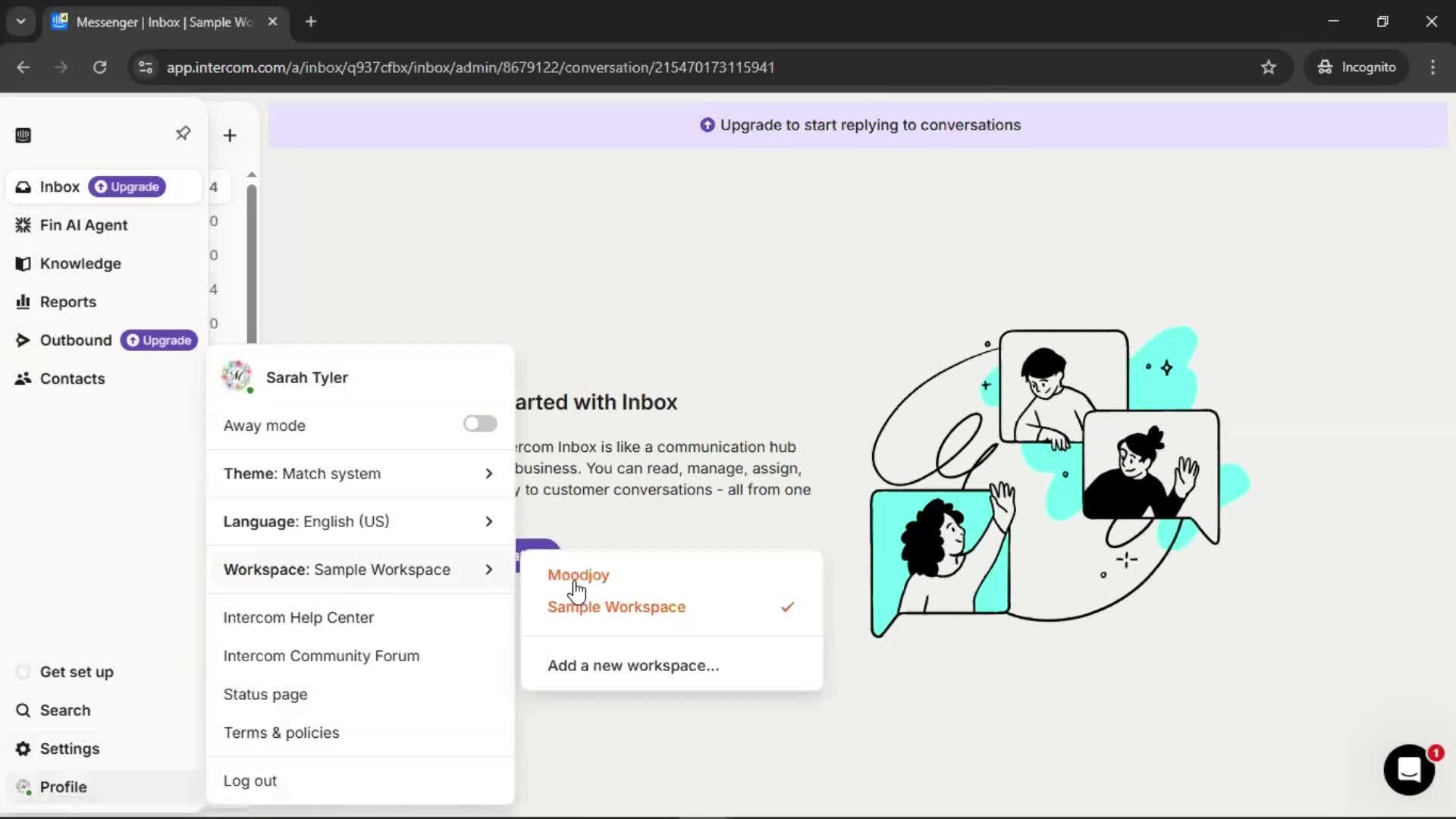The image size is (1456, 819).
Task: Click the Intercom logo icon in sidebar
Action: coord(24,136)
